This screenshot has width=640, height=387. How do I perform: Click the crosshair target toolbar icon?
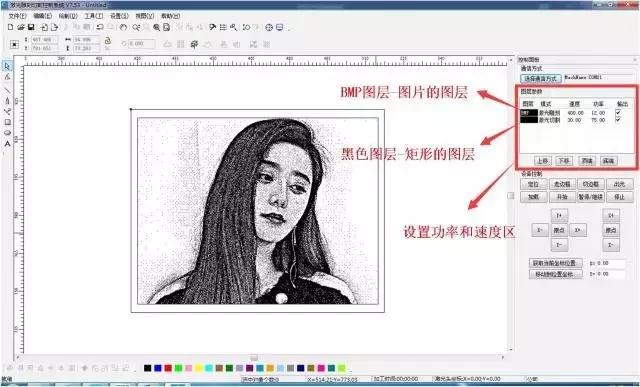pyautogui.click(x=269, y=27)
